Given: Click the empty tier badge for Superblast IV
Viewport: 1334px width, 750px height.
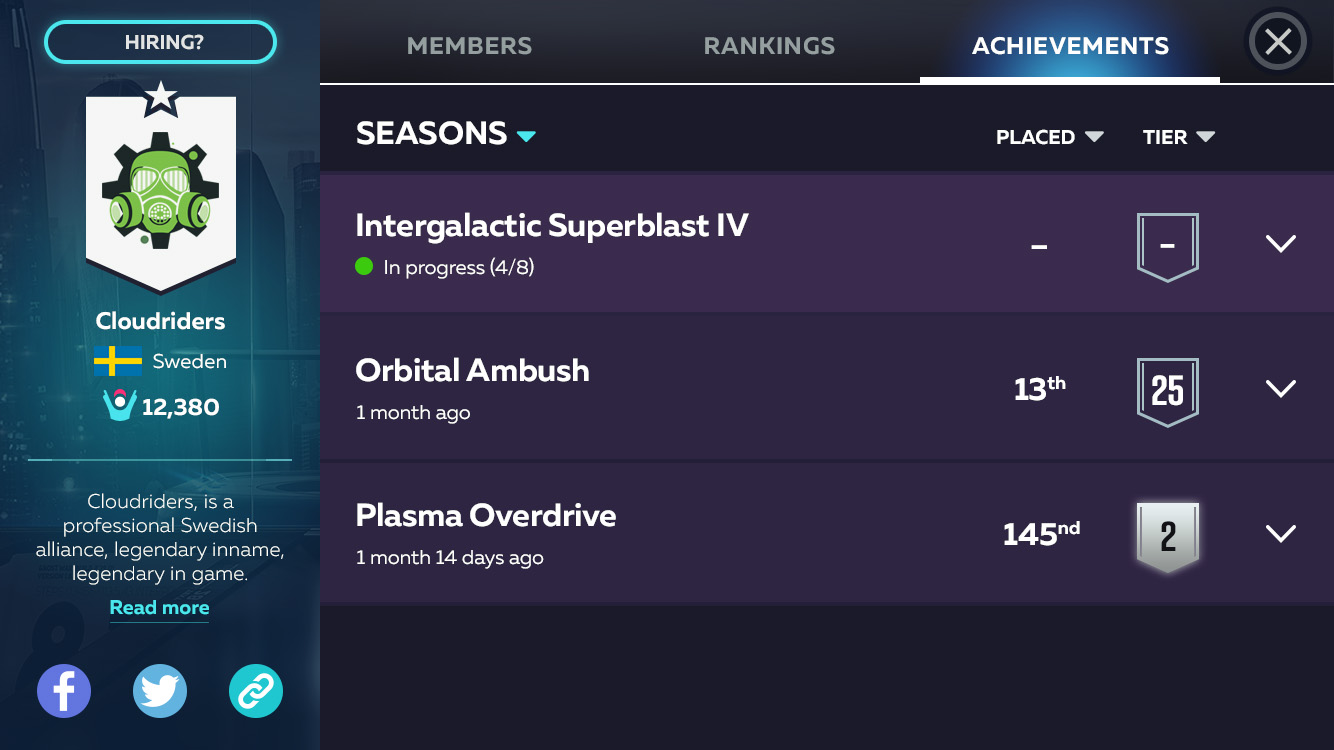Looking at the screenshot, I should coord(1167,246).
